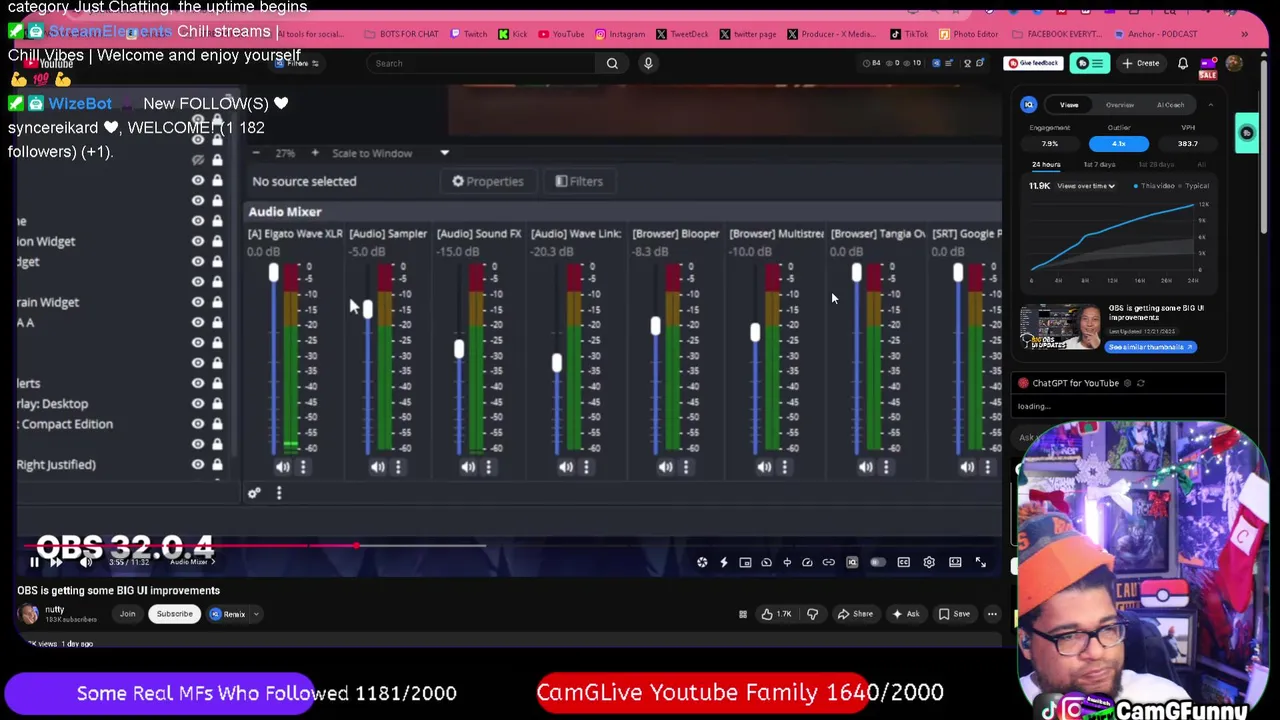Enter fullscreen on the YouTube player
This screenshot has width=1280, height=720.
click(980, 563)
